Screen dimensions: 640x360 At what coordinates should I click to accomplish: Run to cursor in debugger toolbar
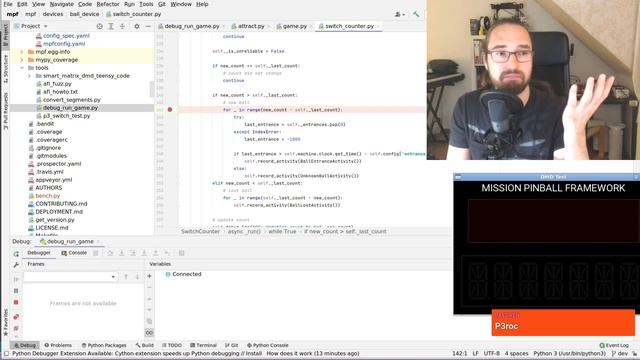(167, 253)
